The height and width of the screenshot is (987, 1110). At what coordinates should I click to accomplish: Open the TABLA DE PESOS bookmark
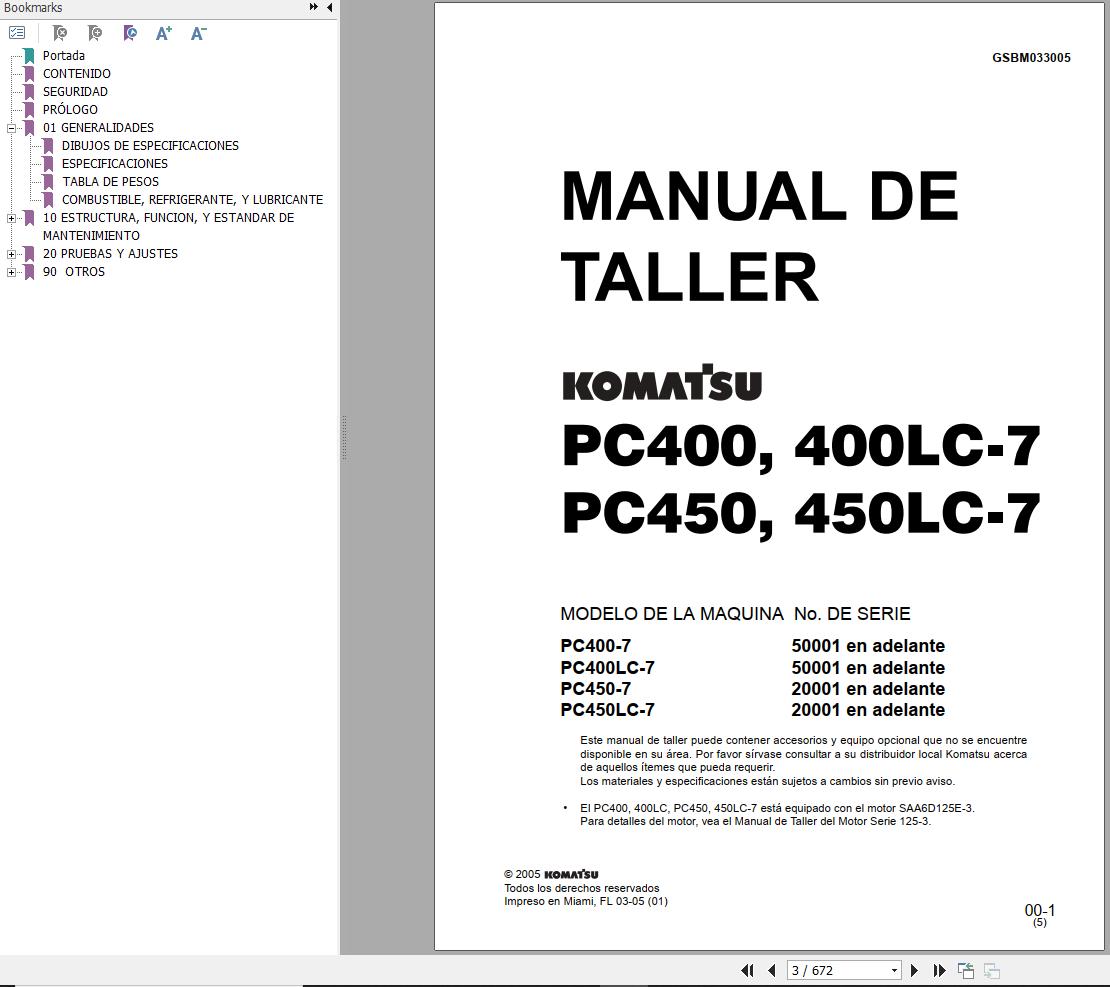pos(110,182)
